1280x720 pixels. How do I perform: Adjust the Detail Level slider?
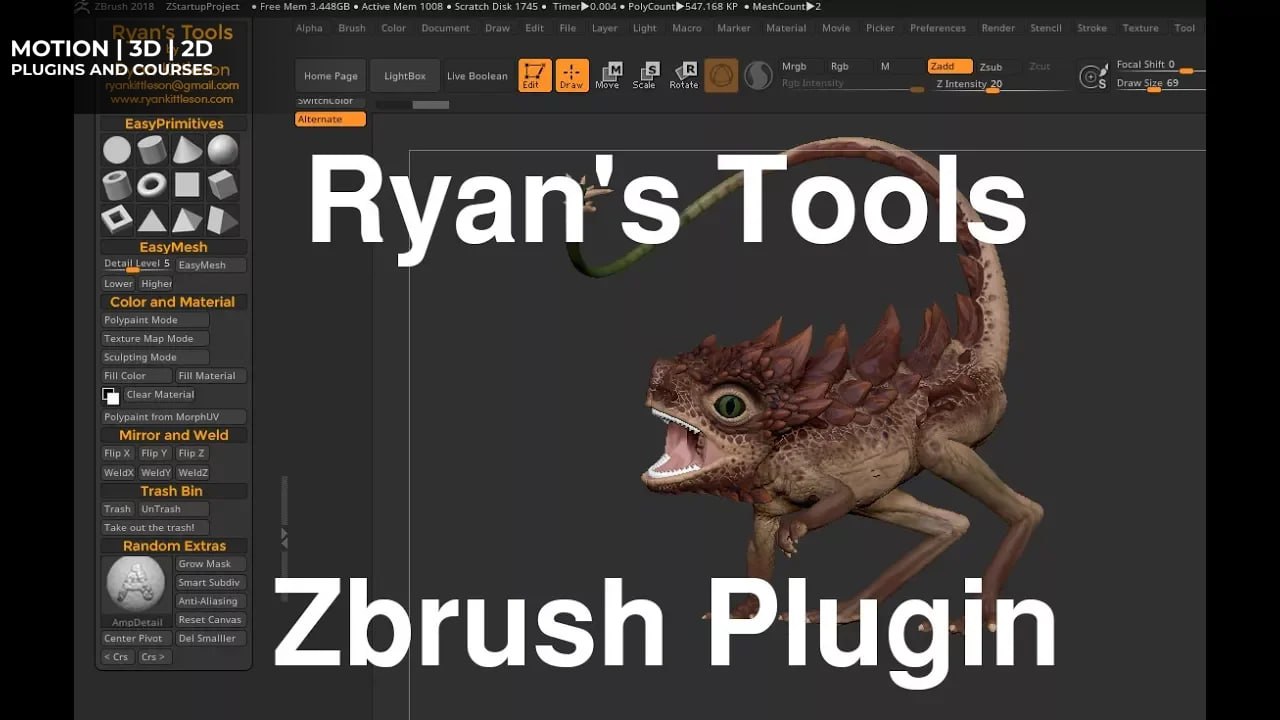(x=137, y=265)
